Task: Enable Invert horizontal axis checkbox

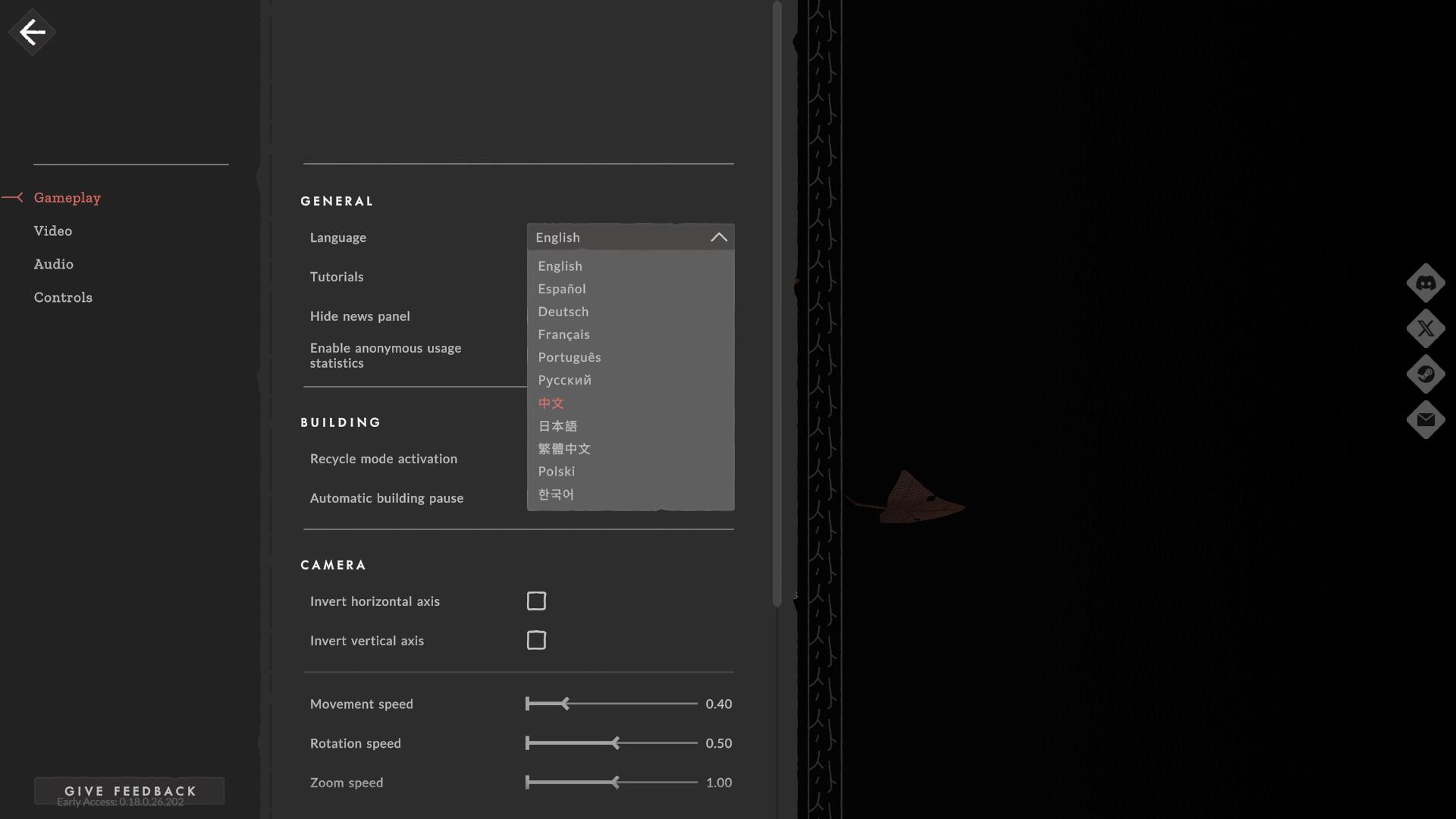Action: tap(536, 601)
